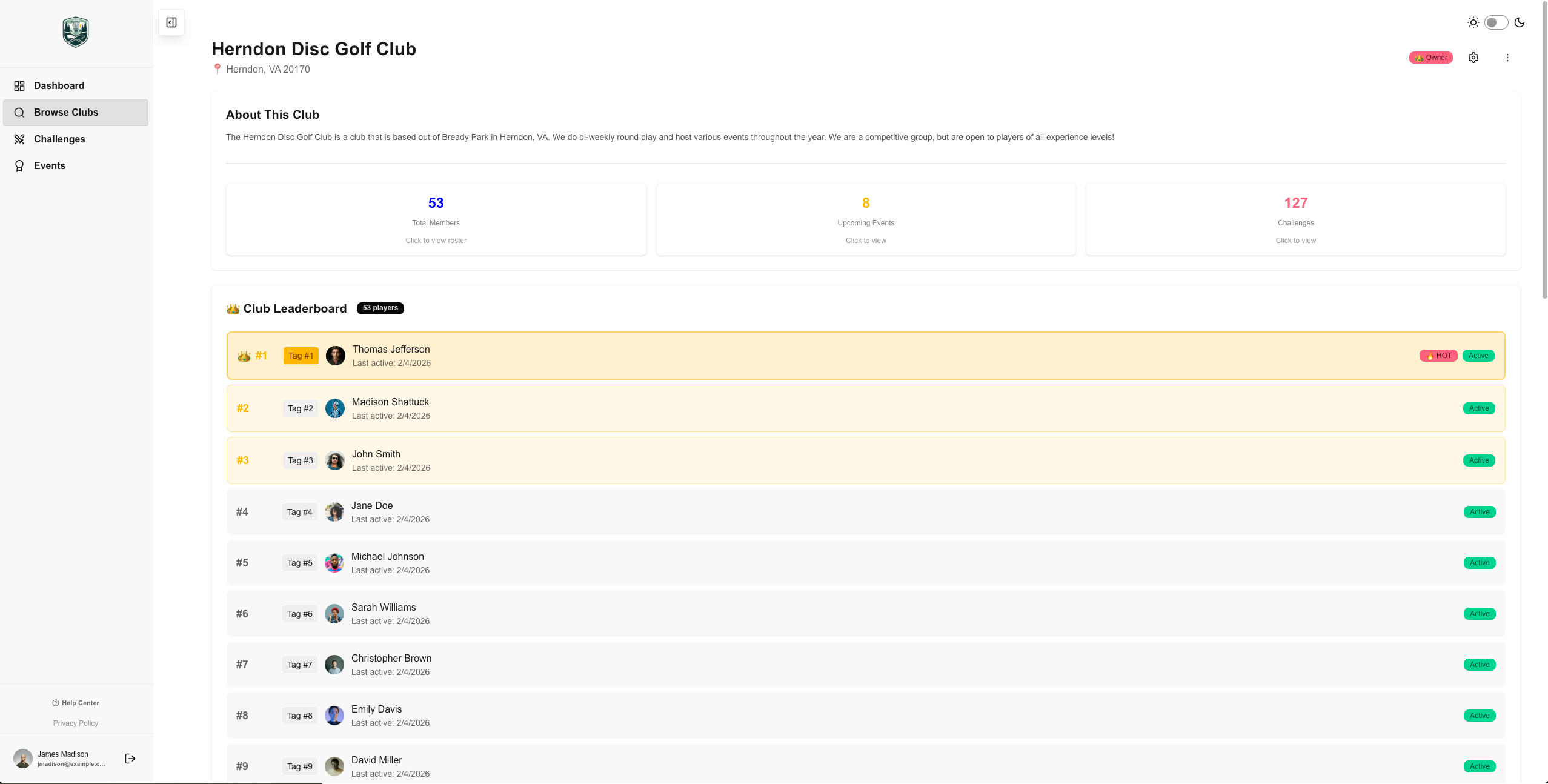Image resolution: width=1548 pixels, height=784 pixels.
Task: Open club settings via the gear icon
Action: (1473, 58)
